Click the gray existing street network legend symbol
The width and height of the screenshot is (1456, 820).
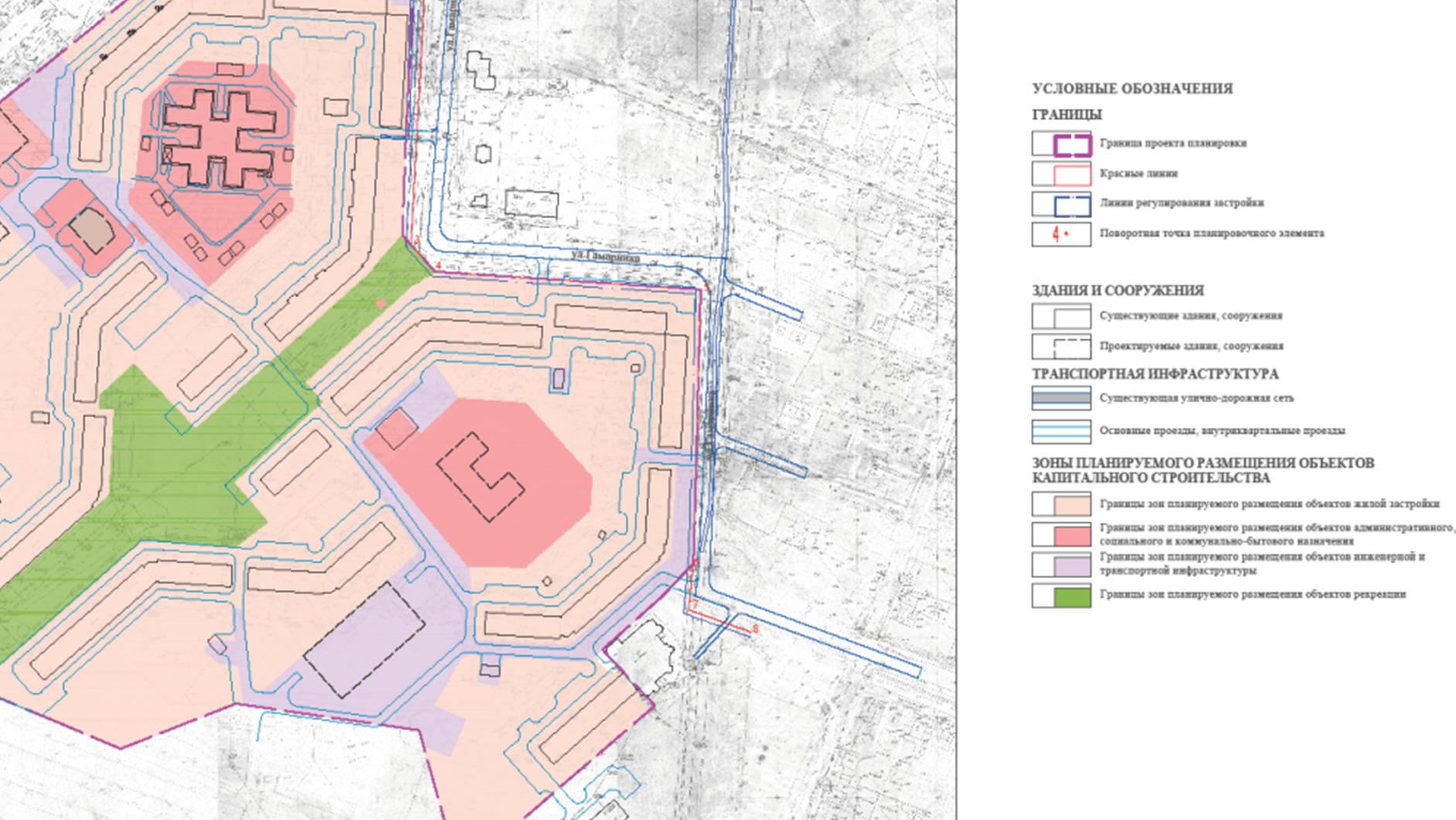click(x=1061, y=398)
